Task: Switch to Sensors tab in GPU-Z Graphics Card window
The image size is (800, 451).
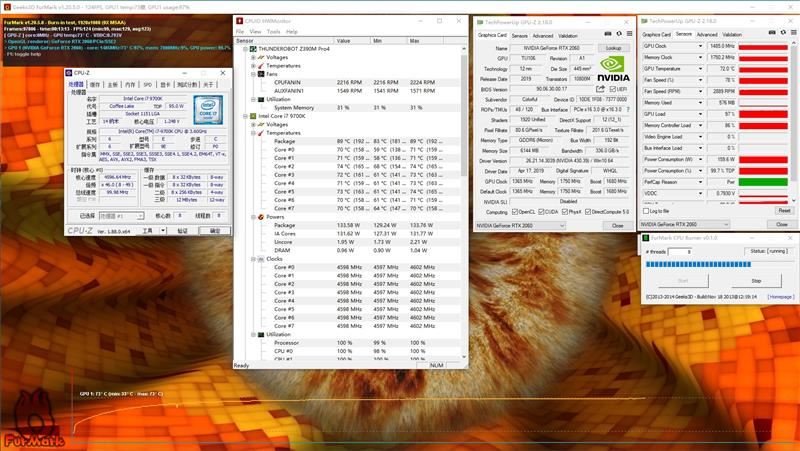Action: (519, 36)
